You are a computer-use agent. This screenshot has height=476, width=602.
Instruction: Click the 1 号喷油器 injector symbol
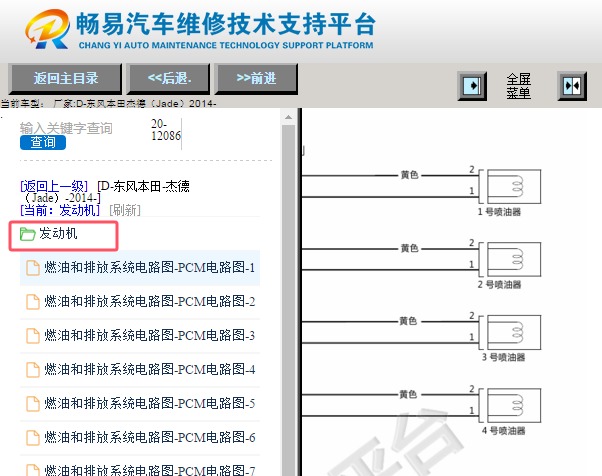click(x=514, y=187)
